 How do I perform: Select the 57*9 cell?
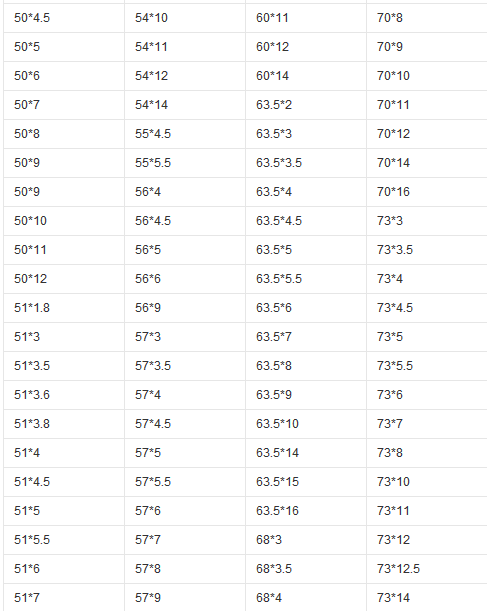(185, 597)
